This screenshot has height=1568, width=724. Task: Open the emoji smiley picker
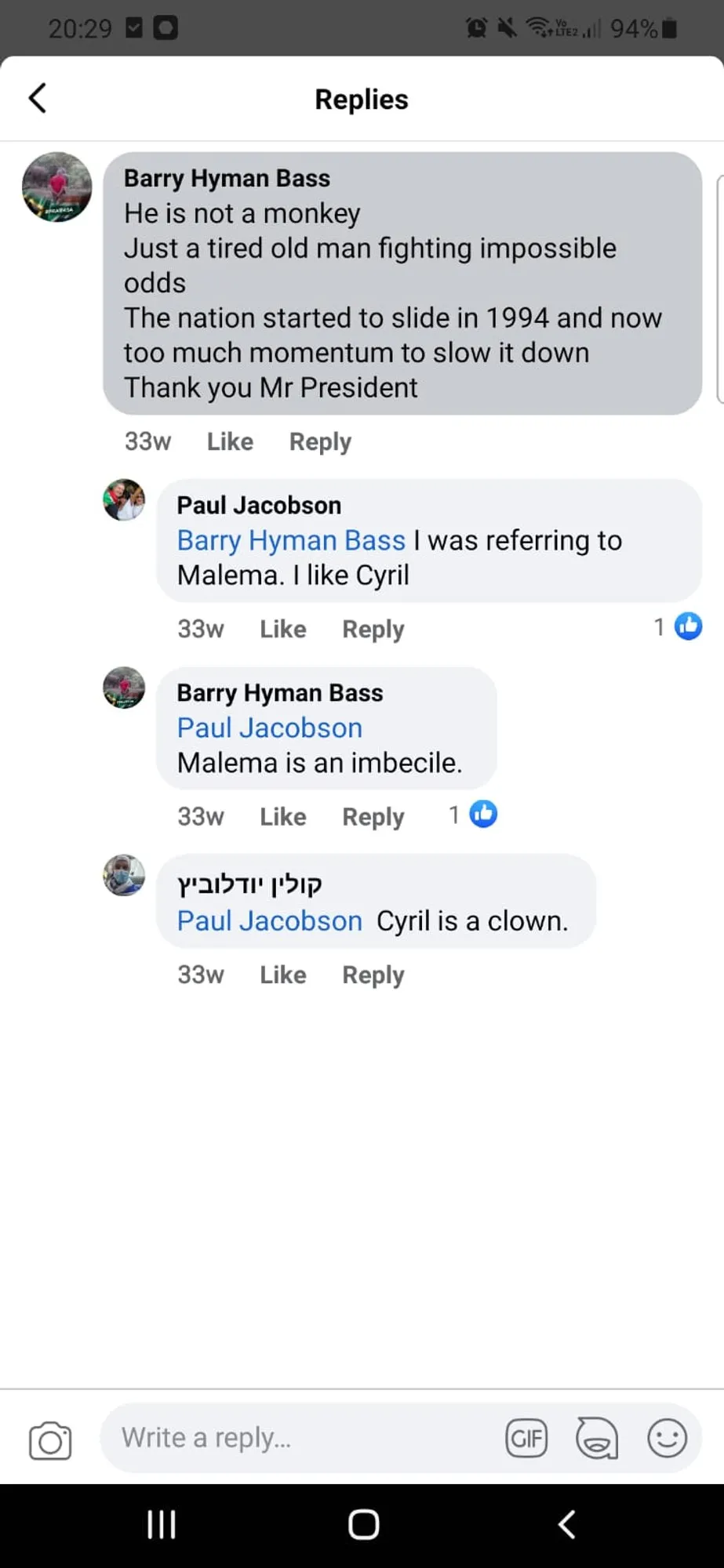[x=667, y=1439]
